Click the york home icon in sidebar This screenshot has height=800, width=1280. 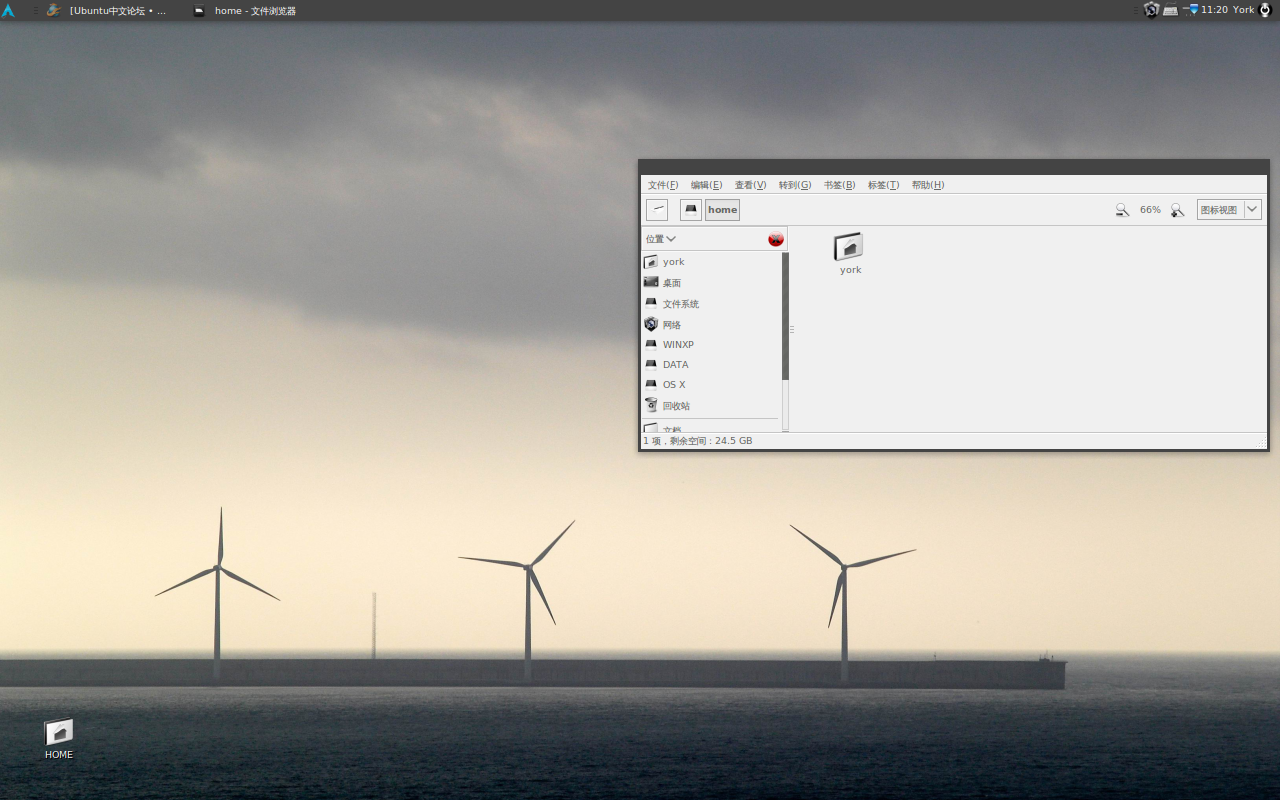[x=651, y=262]
